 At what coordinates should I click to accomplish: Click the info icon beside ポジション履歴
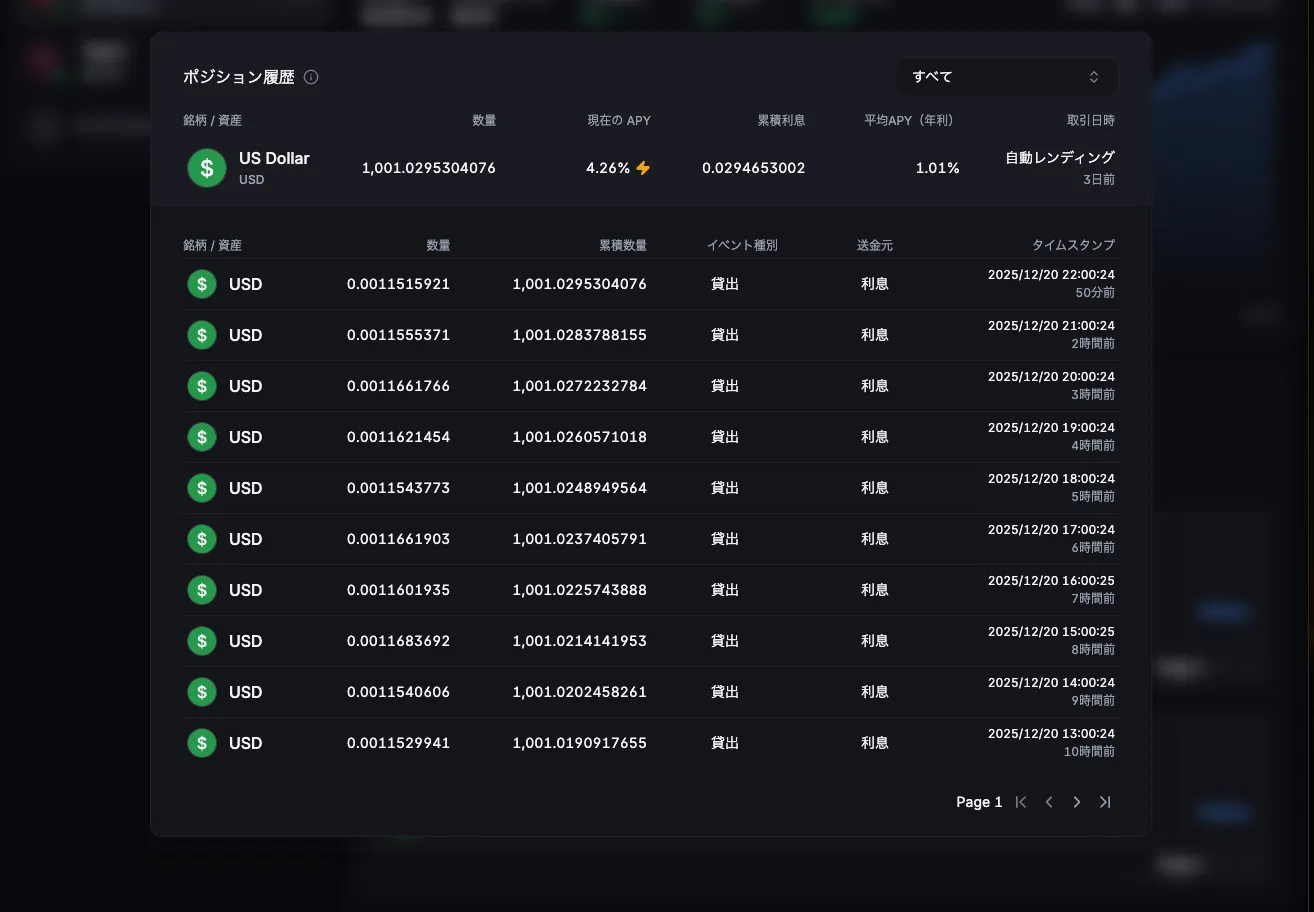click(x=311, y=77)
